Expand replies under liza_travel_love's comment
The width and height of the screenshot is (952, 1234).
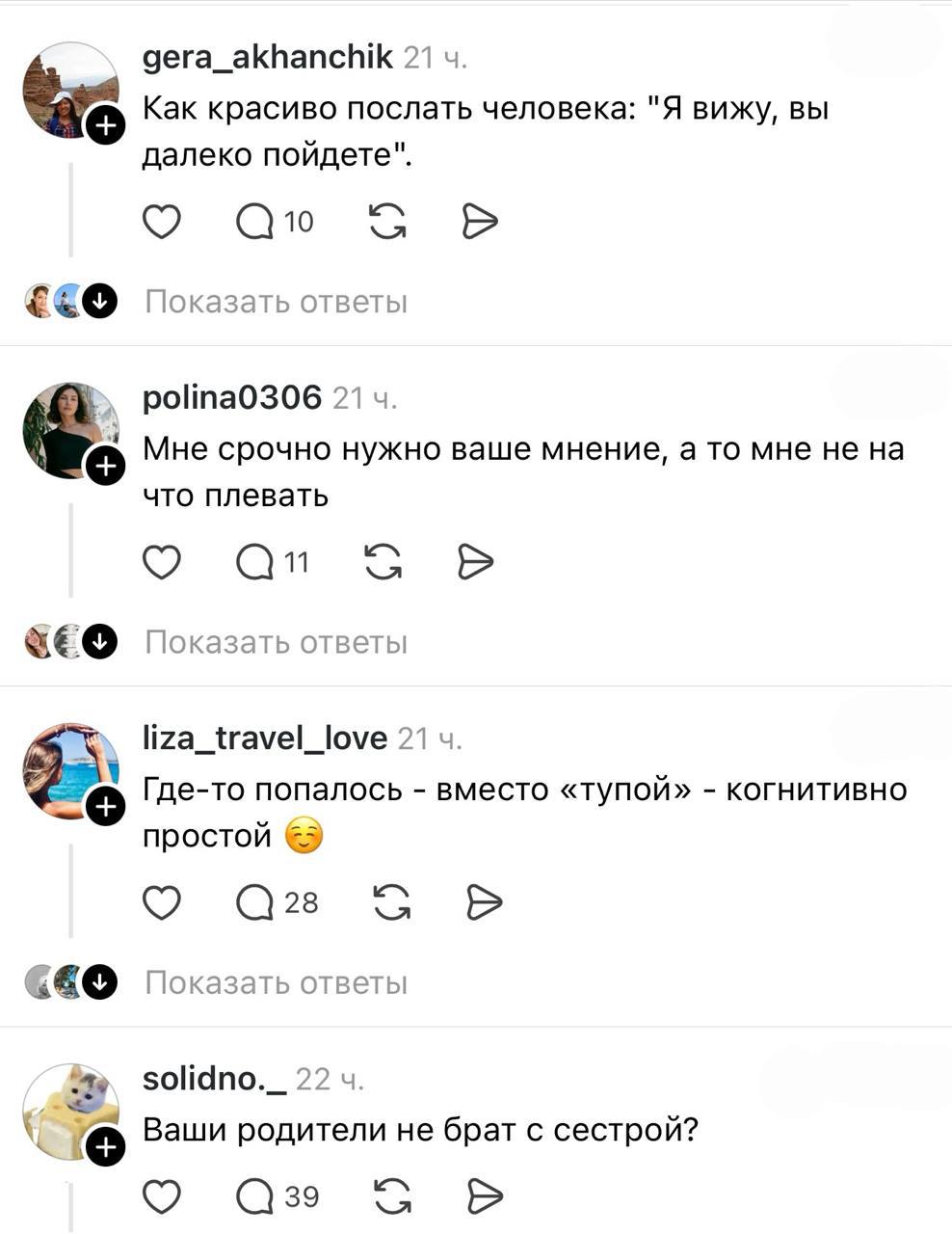tap(277, 982)
